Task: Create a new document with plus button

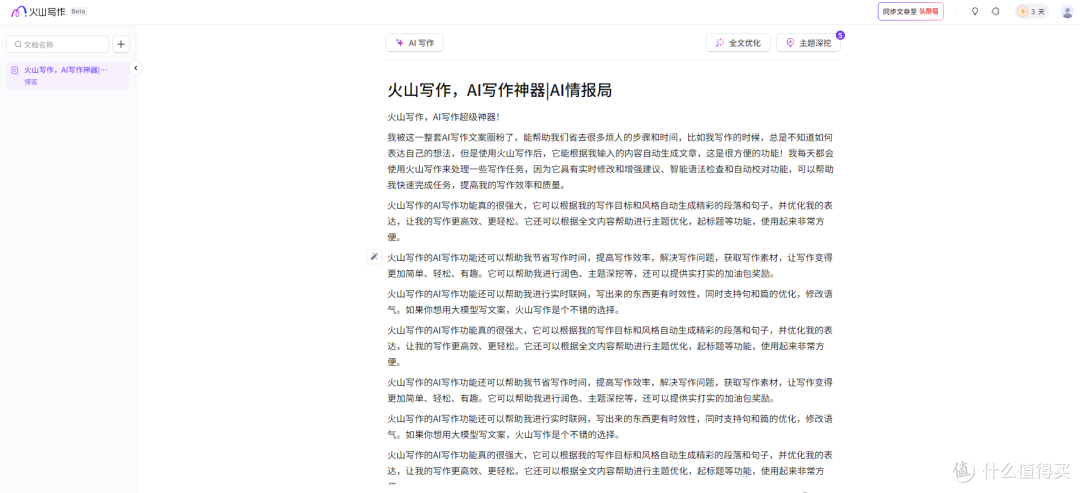Action: pos(121,44)
